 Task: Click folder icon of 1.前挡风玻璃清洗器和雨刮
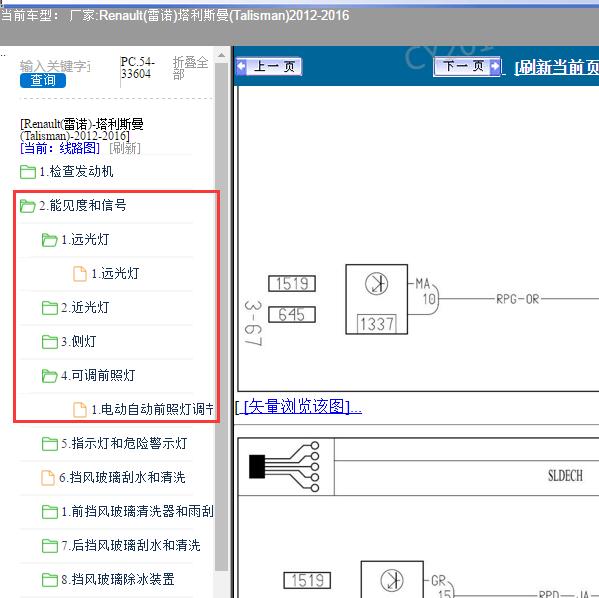pyautogui.click(x=50, y=512)
